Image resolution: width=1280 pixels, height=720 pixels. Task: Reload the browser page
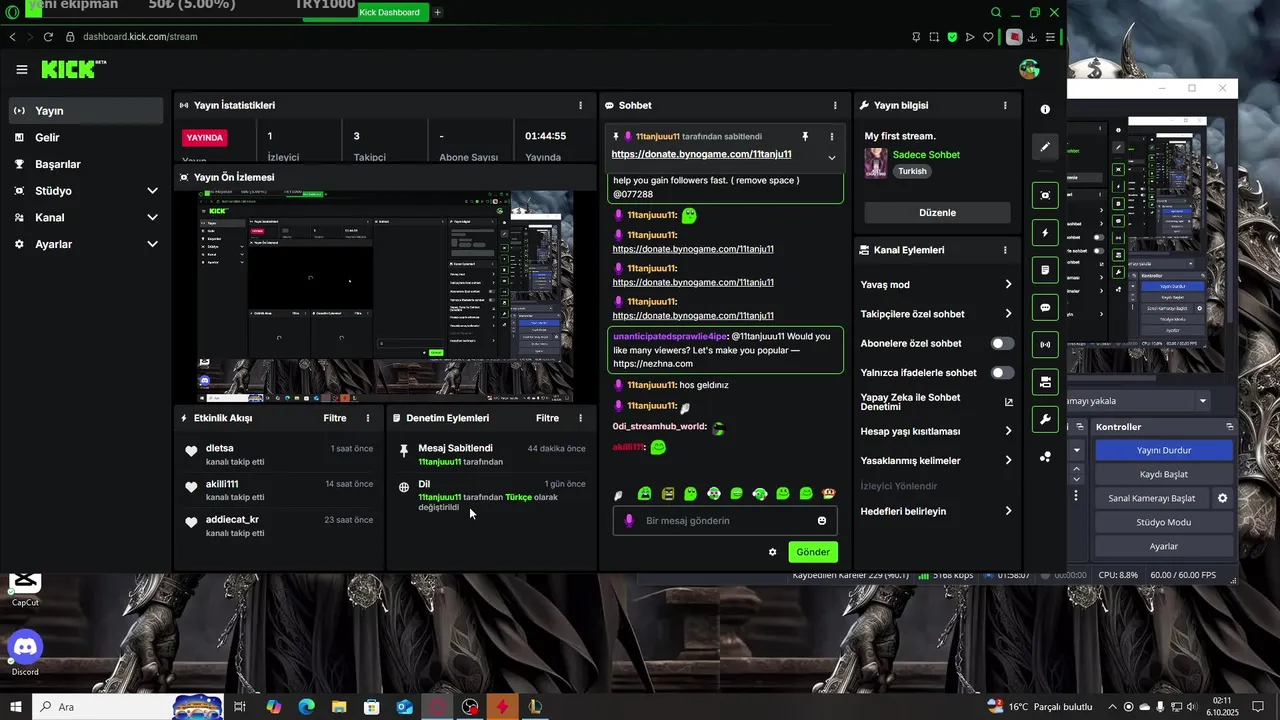(49, 37)
